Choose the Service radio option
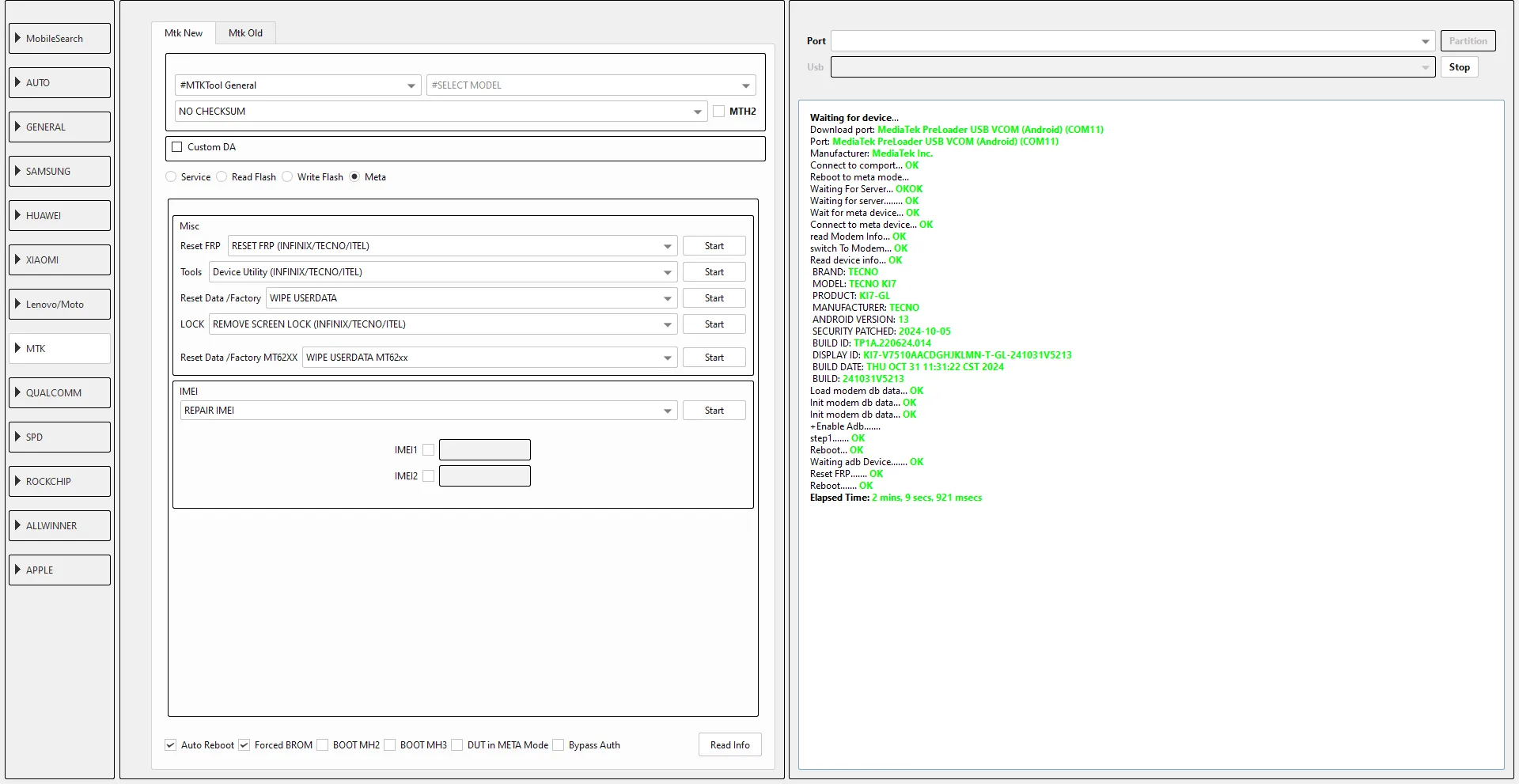This screenshot has width=1519, height=784. [171, 177]
